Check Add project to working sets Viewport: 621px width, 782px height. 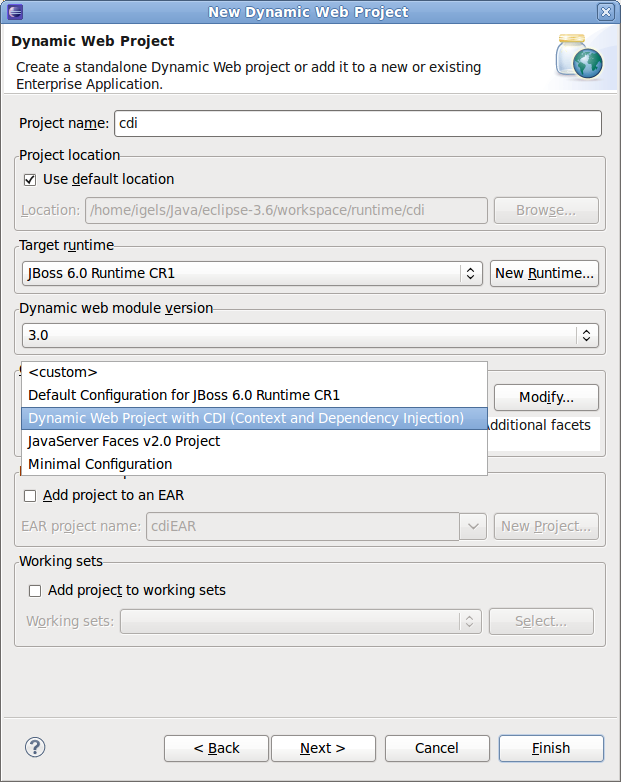click(x=35, y=591)
